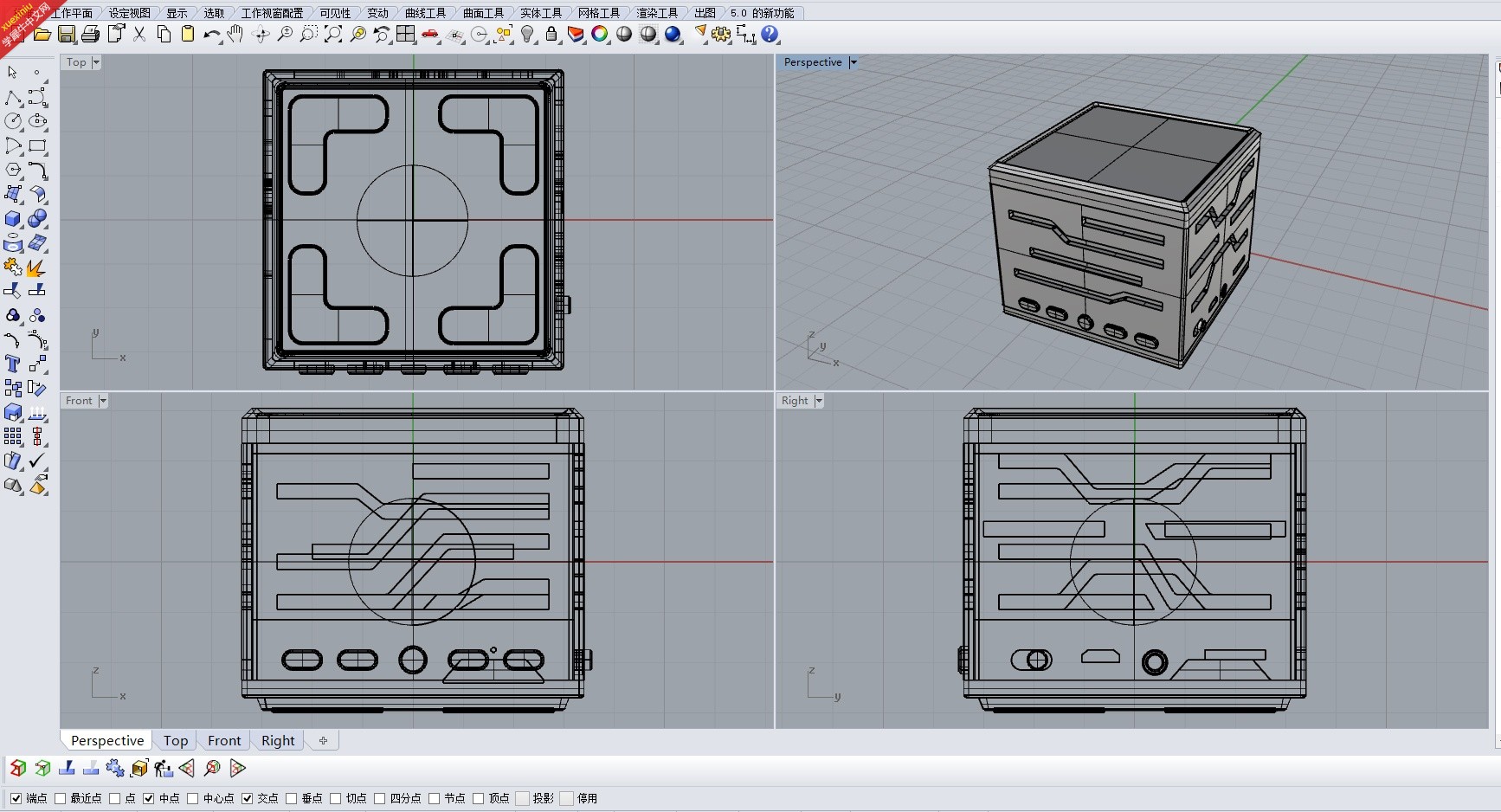Click the Print icon in the toolbar
1501x812 pixels.
tap(91, 35)
